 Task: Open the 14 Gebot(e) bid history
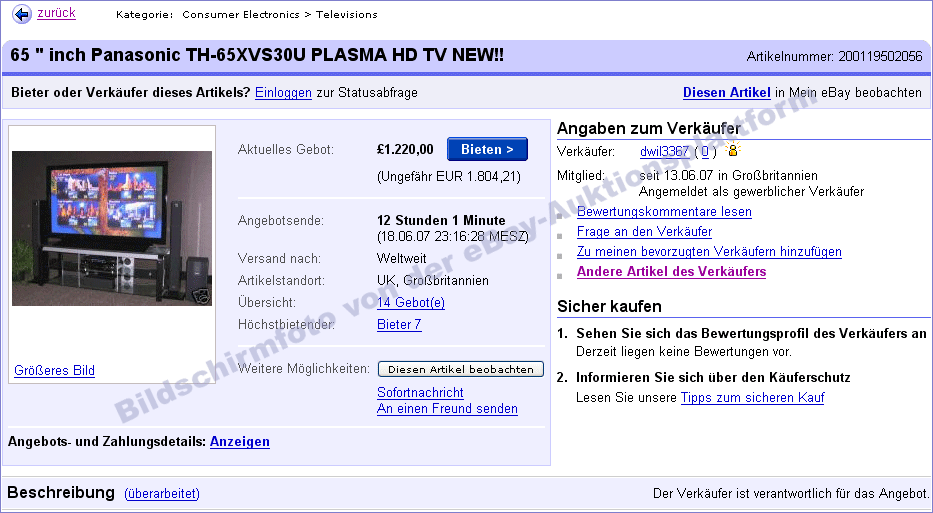(411, 303)
